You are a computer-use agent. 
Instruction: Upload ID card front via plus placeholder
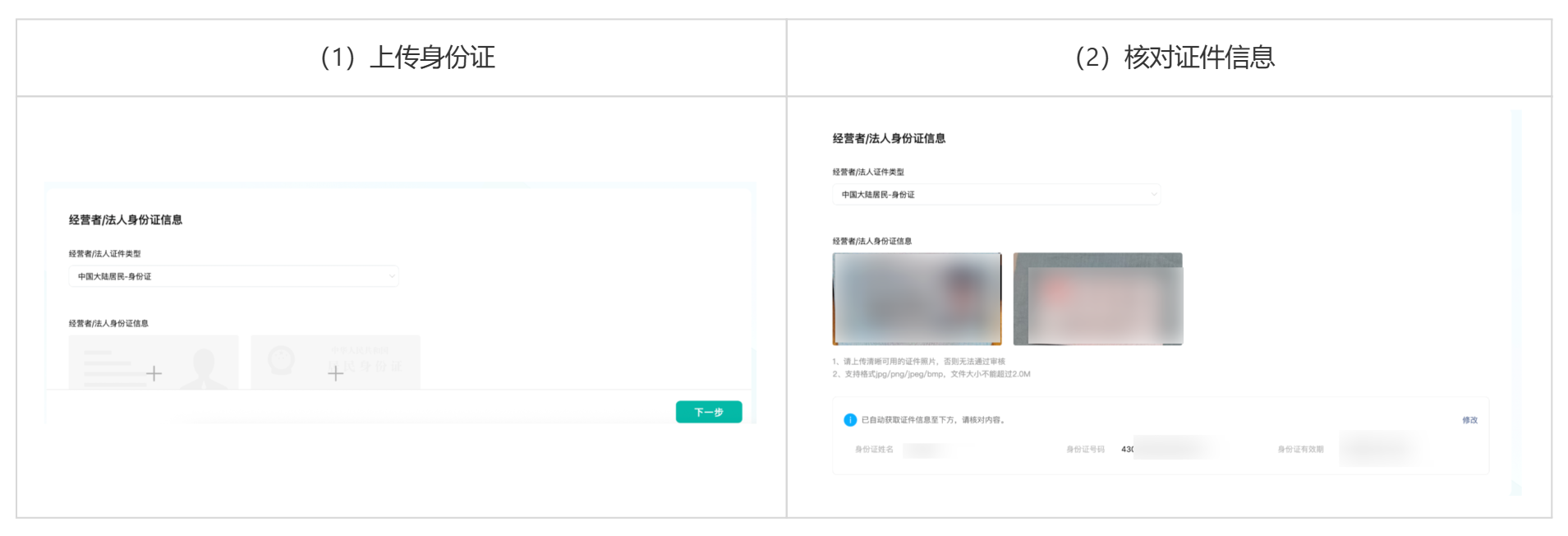click(154, 363)
